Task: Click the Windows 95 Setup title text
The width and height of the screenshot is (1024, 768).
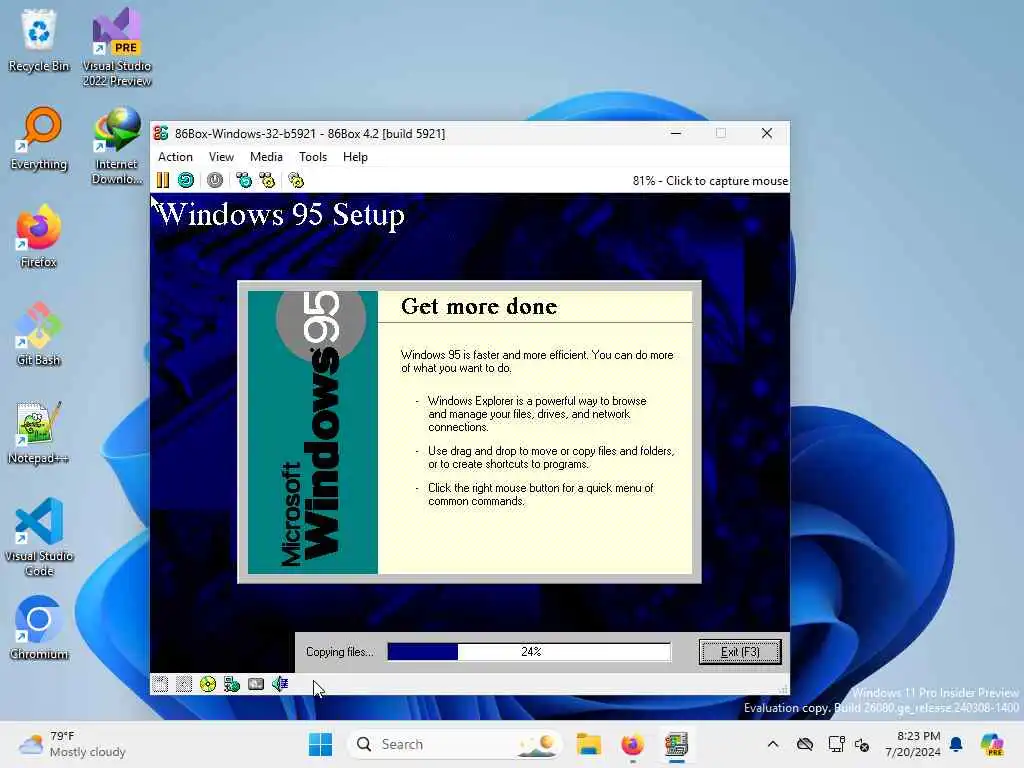Action: [281, 215]
